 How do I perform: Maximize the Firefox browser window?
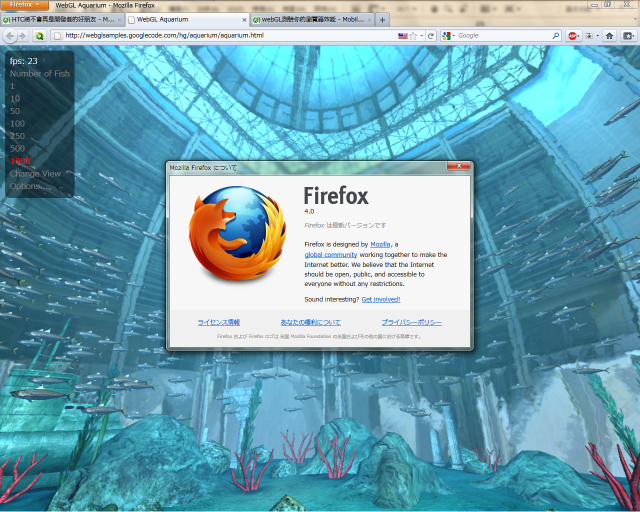(x=607, y=4)
